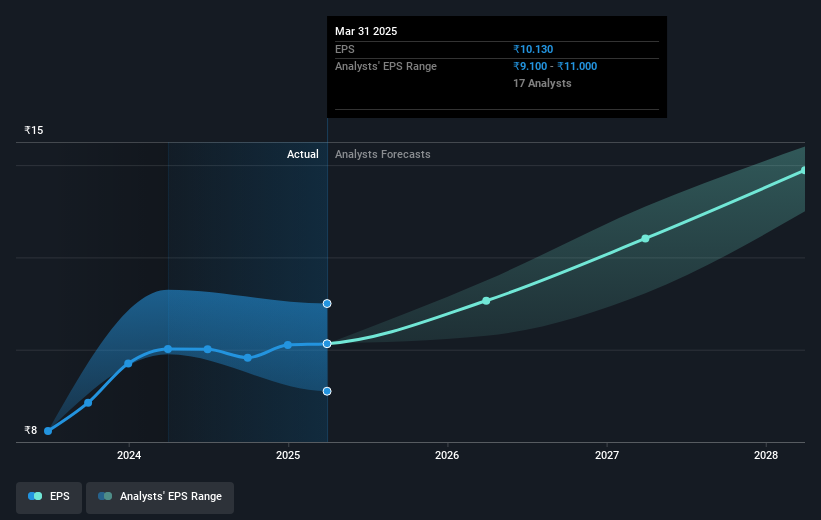Select the forecast EPS point near 2028

pyautogui.click(x=804, y=170)
